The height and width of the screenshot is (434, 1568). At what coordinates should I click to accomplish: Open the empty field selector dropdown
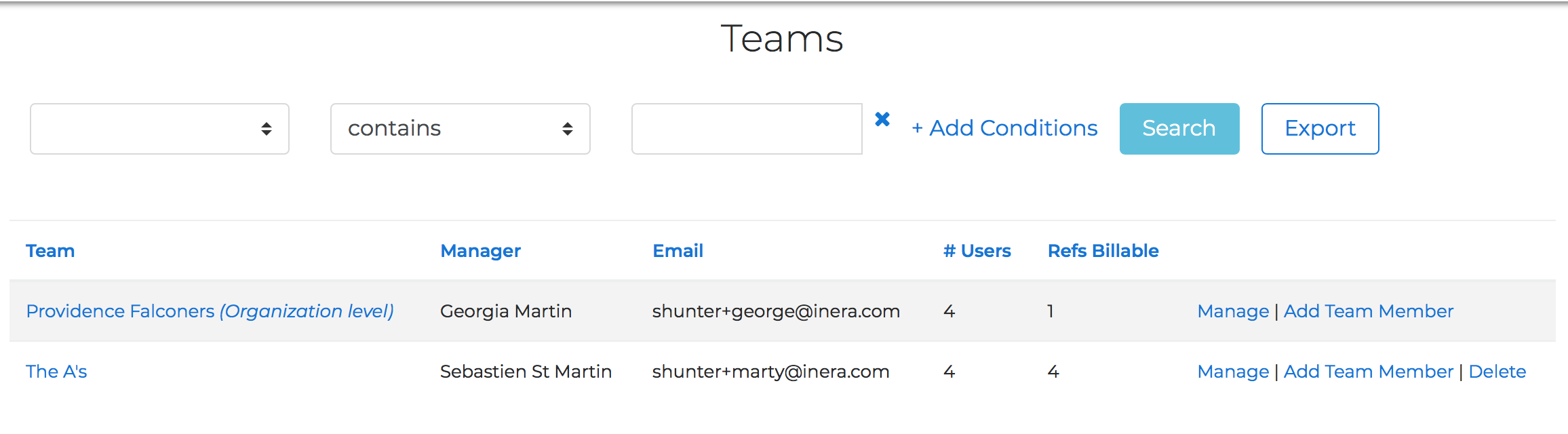(x=159, y=129)
